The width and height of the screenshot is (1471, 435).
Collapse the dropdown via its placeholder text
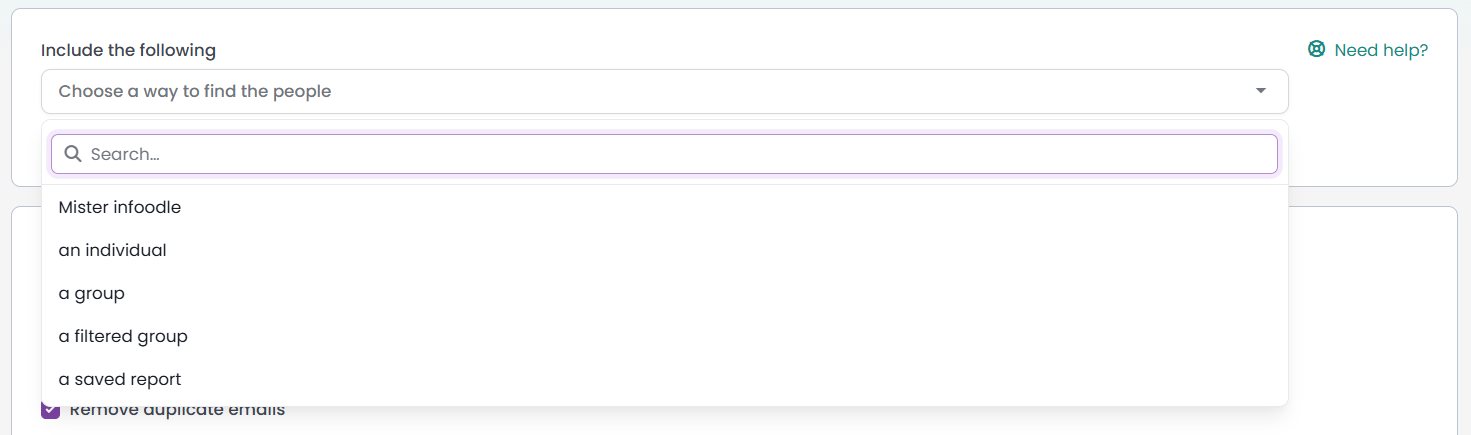[195, 91]
